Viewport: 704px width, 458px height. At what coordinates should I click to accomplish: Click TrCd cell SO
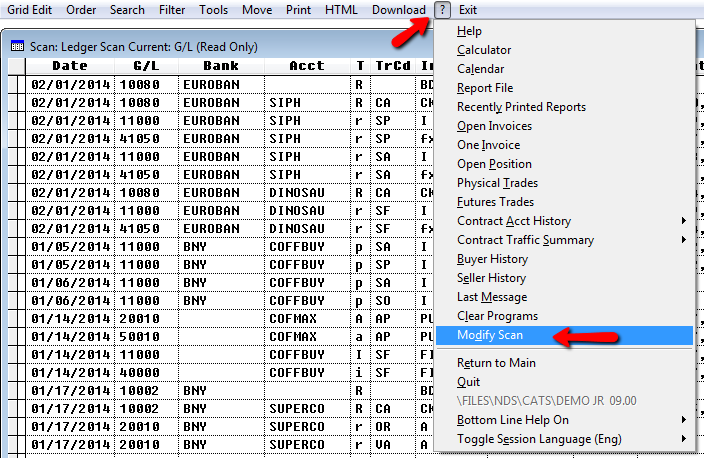[x=393, y=301]
